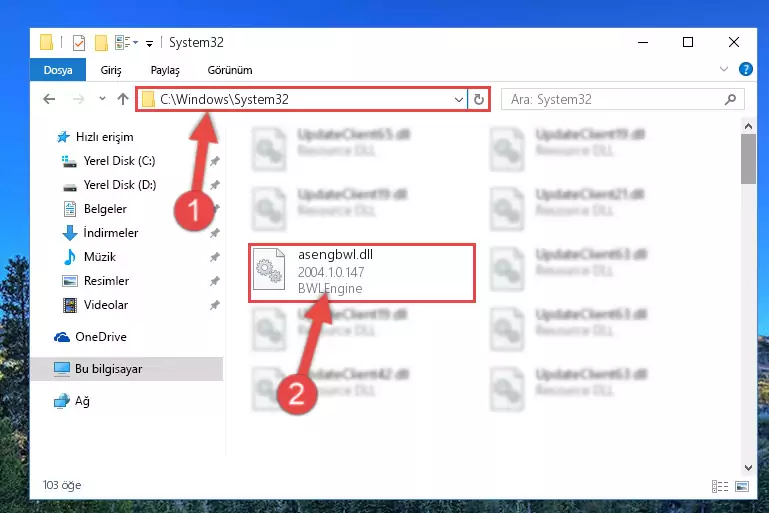Click the Ara: System32 search box
Screen dimensions: 769x513
(x=622, y=100)
